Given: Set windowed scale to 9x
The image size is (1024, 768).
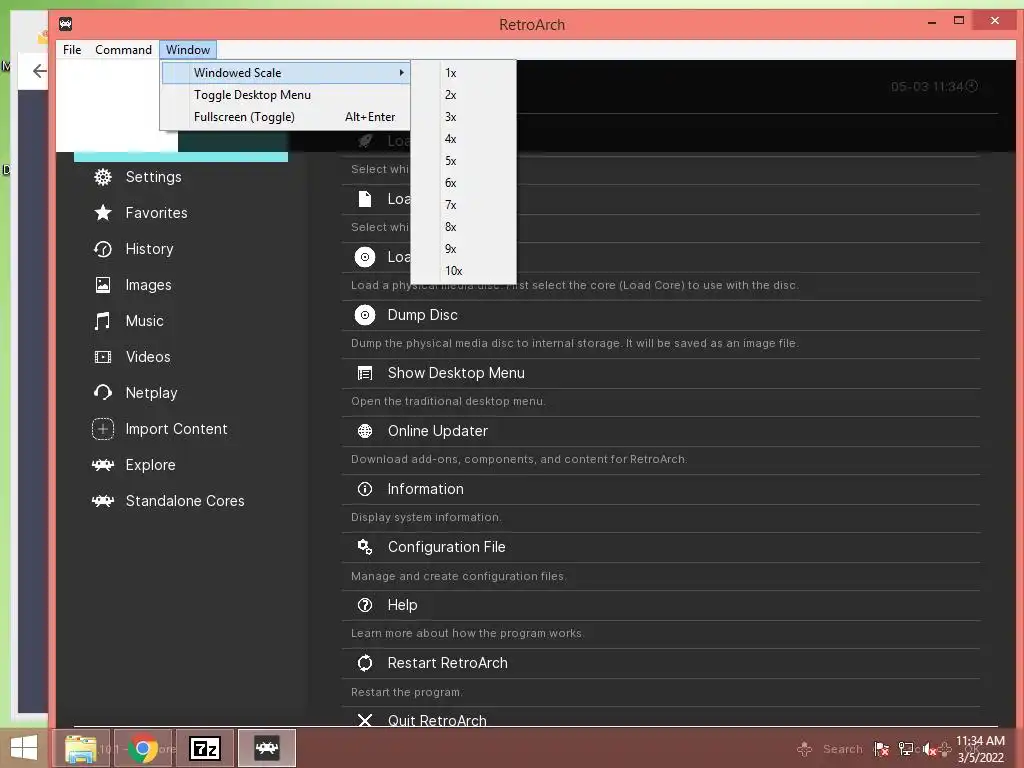Looking at the screenshot, I should (464, 249).
